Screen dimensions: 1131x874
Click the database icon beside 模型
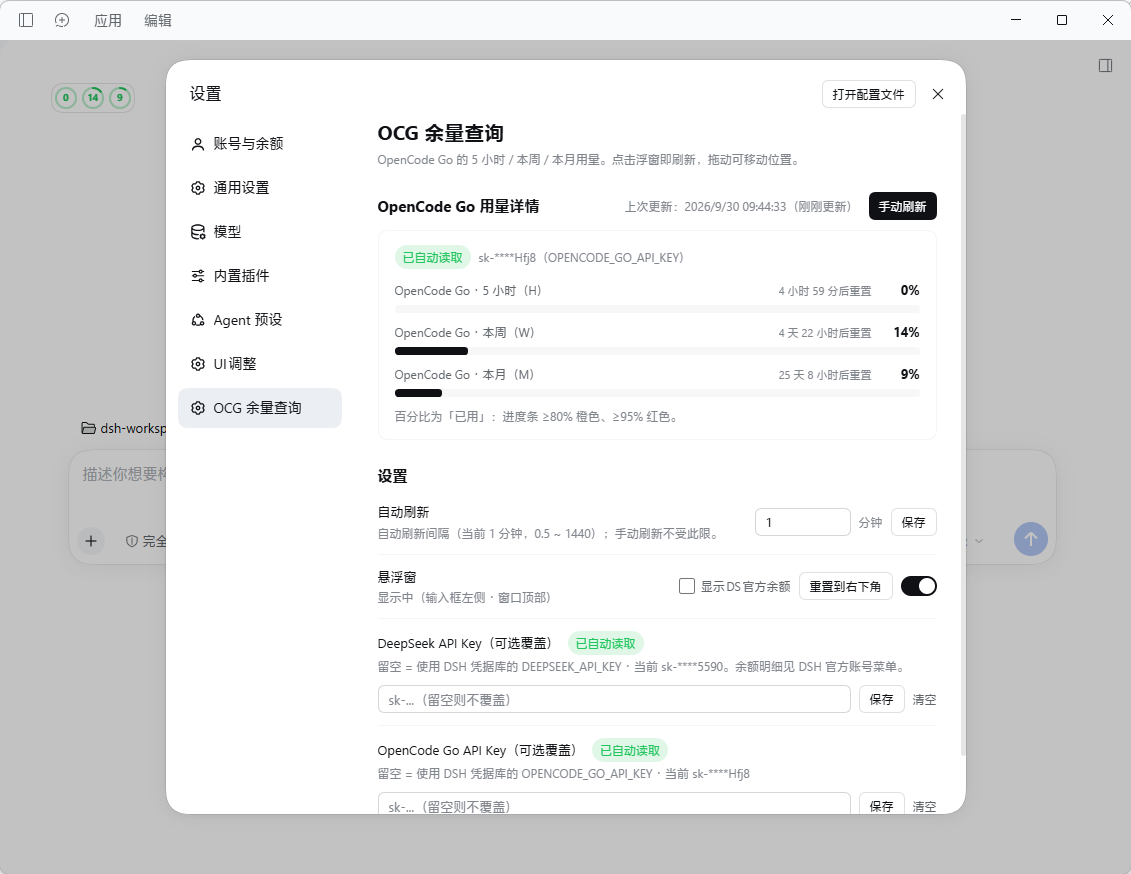point(198,232)
